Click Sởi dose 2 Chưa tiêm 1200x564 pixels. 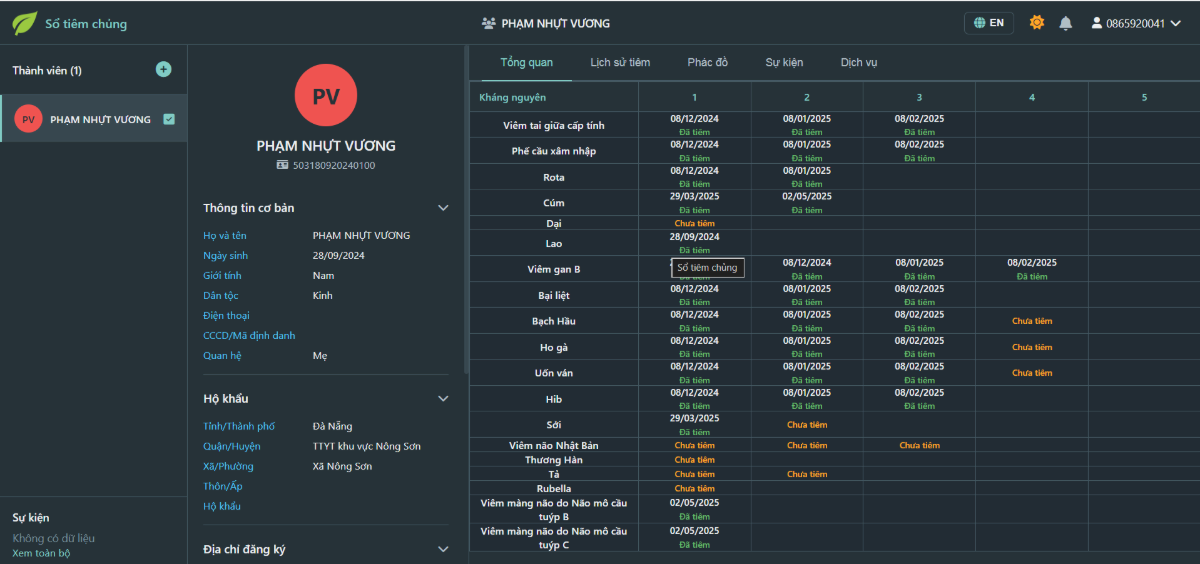(x=807, y=425)
